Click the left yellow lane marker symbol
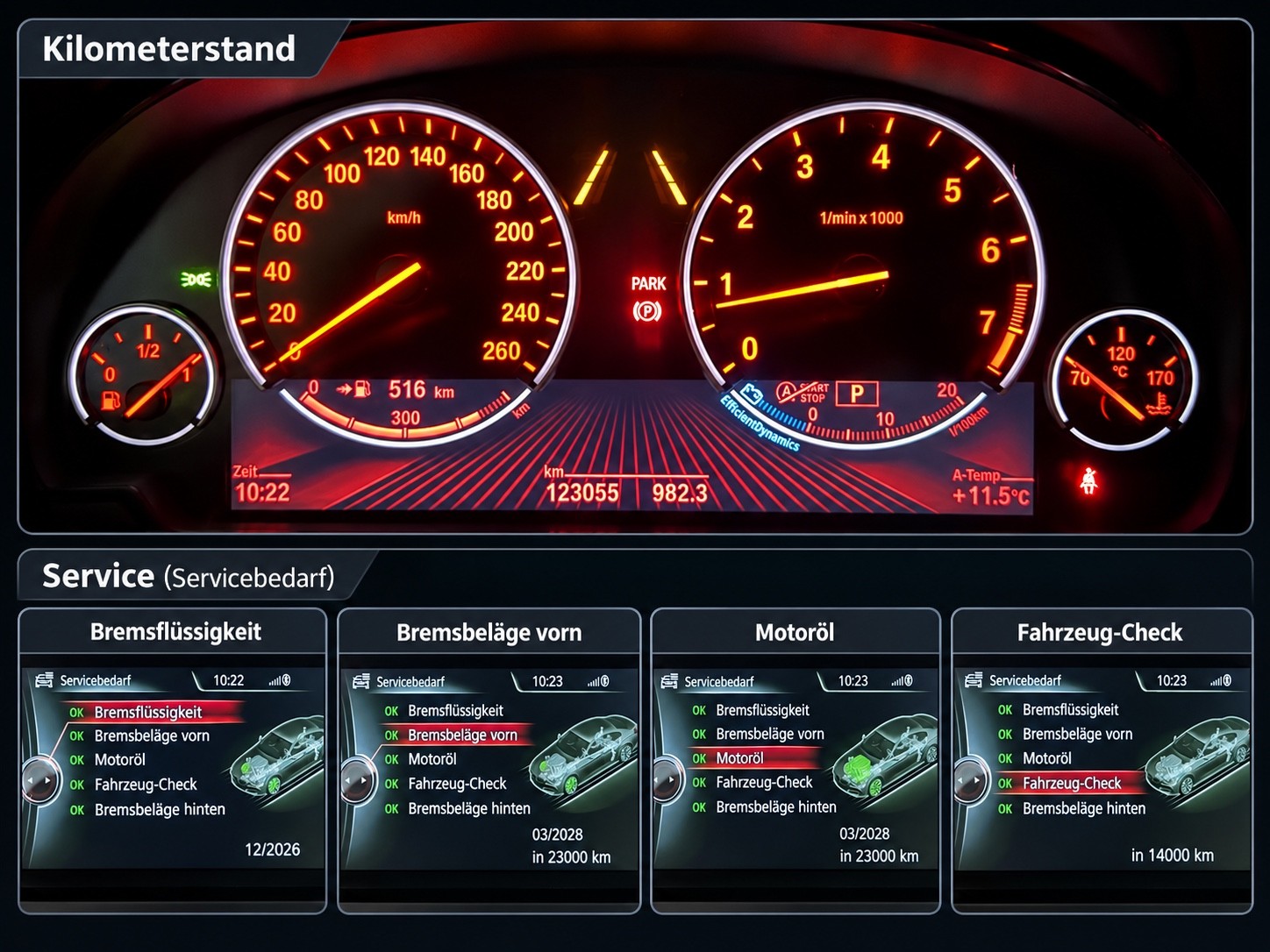1270x952 pixels. pos(591,178)
